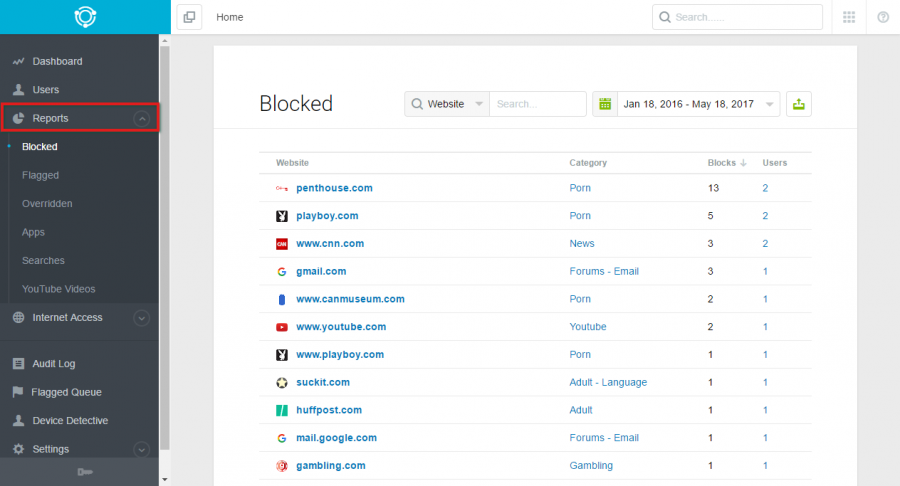The image size is (900, 486).
Task: Click the Youtube category link
Action: click(x=588, y=327)
